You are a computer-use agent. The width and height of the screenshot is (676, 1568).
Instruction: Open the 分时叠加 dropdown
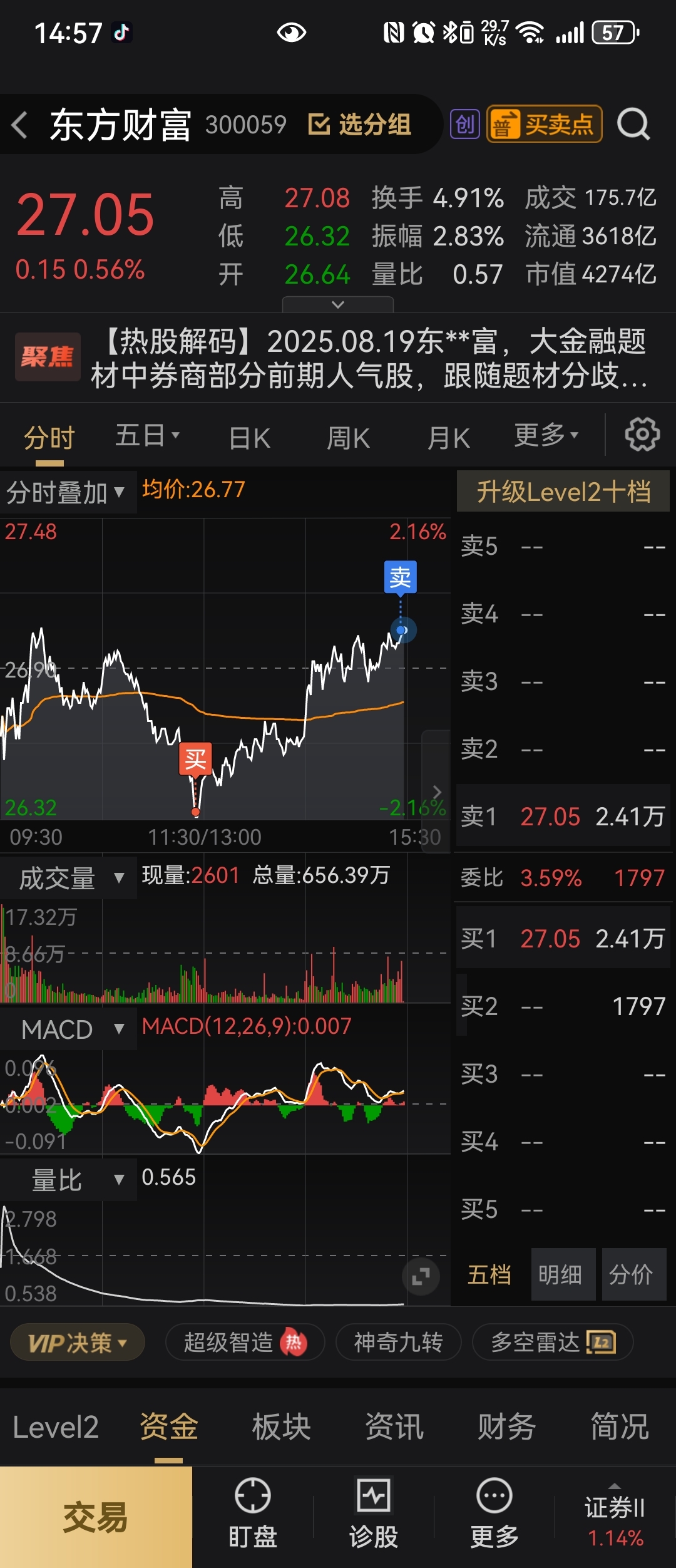pos(68,492)
